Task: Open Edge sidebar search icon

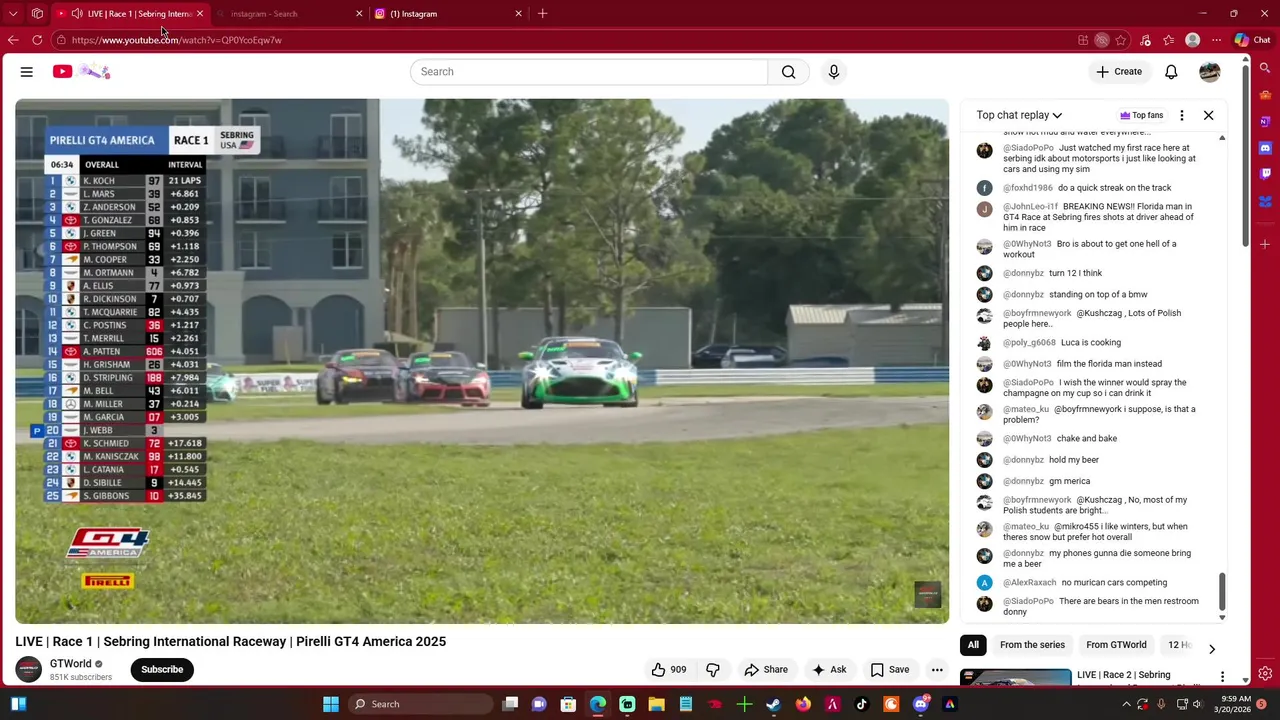Action: pyautogui.click(x=1265, y=69)
